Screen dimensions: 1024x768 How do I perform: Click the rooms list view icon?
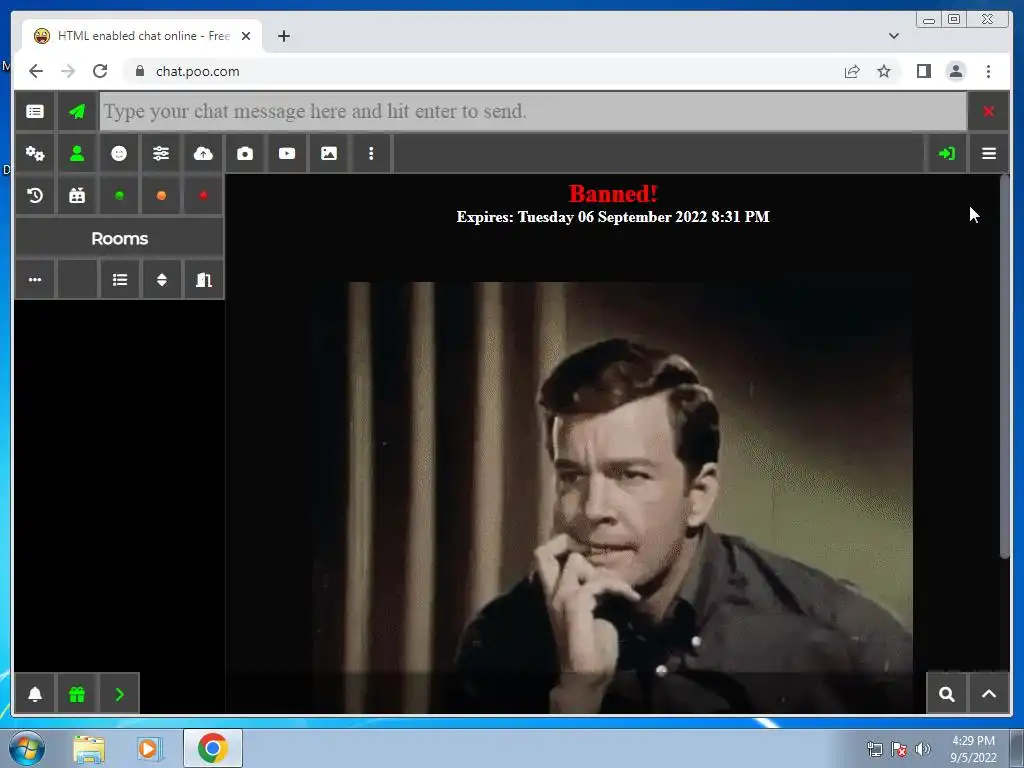(x=120, y=280)
